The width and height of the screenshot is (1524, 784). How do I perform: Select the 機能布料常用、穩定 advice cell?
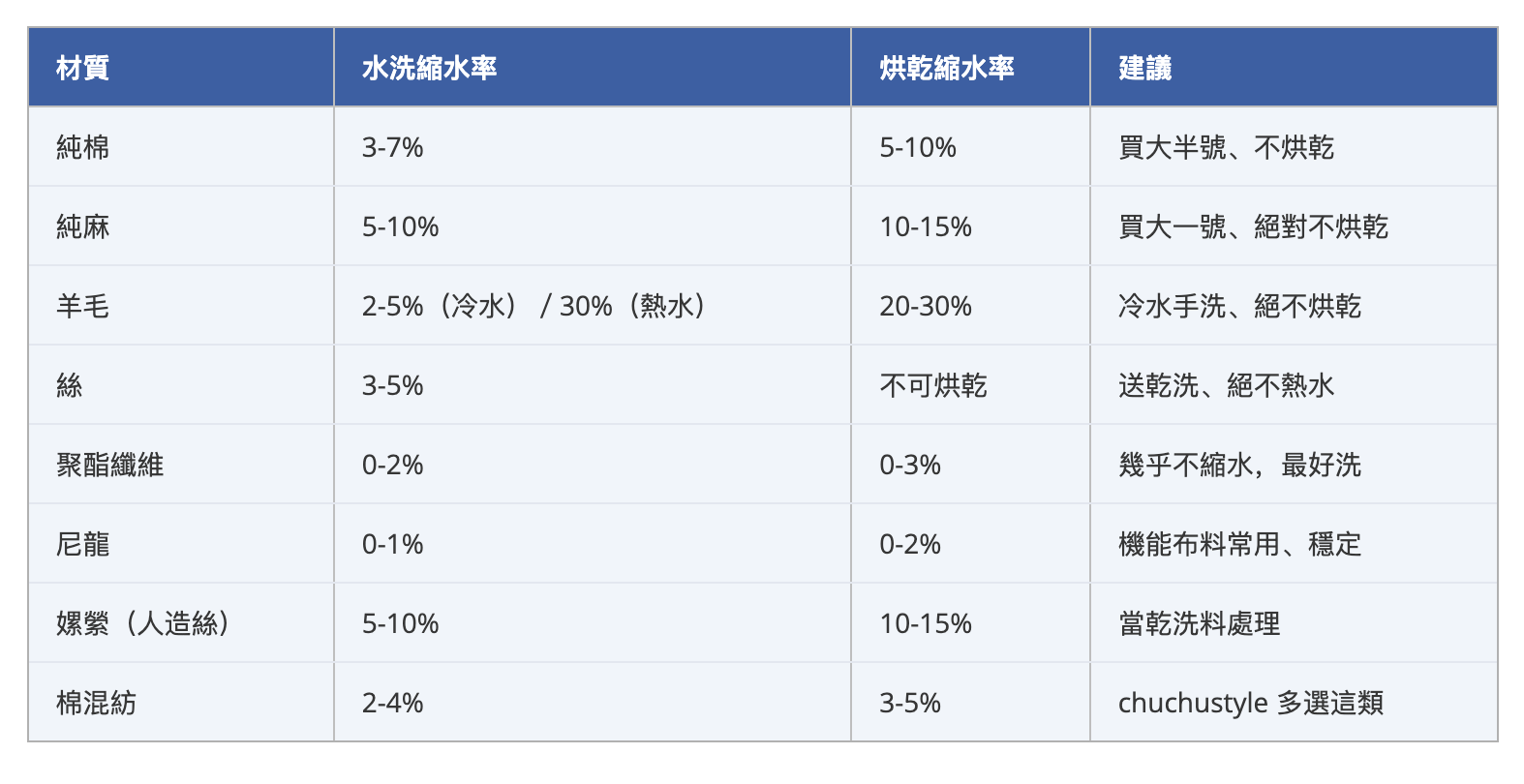coord(1239,544)
